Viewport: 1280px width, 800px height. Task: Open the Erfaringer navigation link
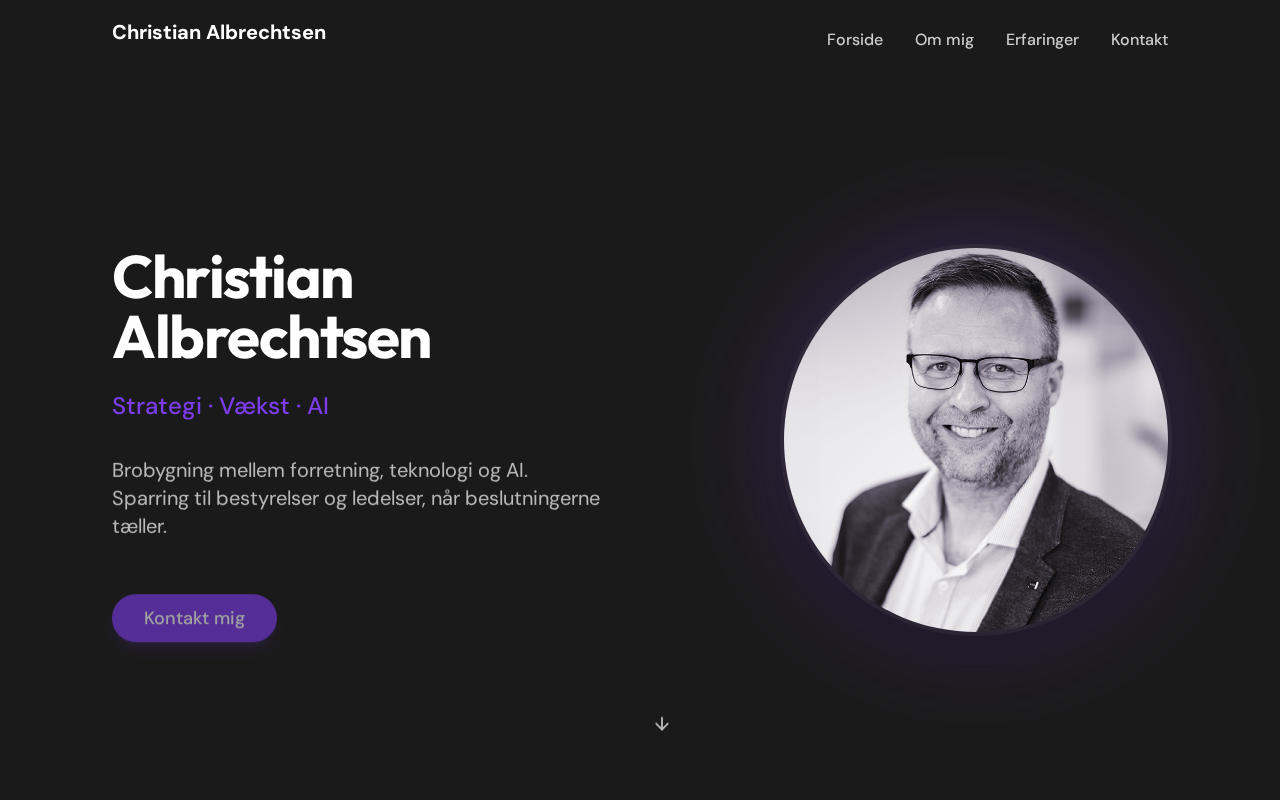(1042, 40)
